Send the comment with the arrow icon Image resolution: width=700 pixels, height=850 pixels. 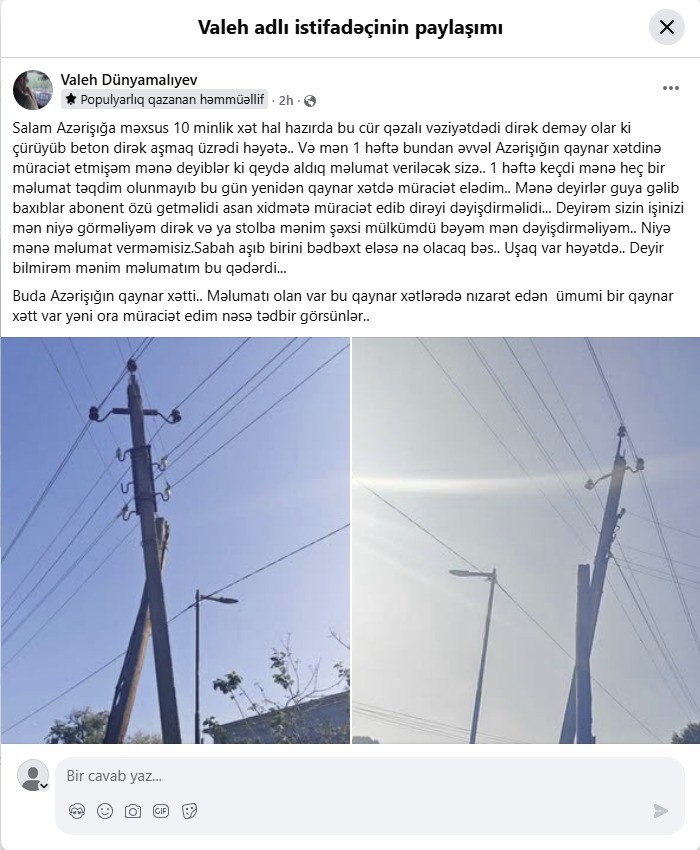click(660, 811)
